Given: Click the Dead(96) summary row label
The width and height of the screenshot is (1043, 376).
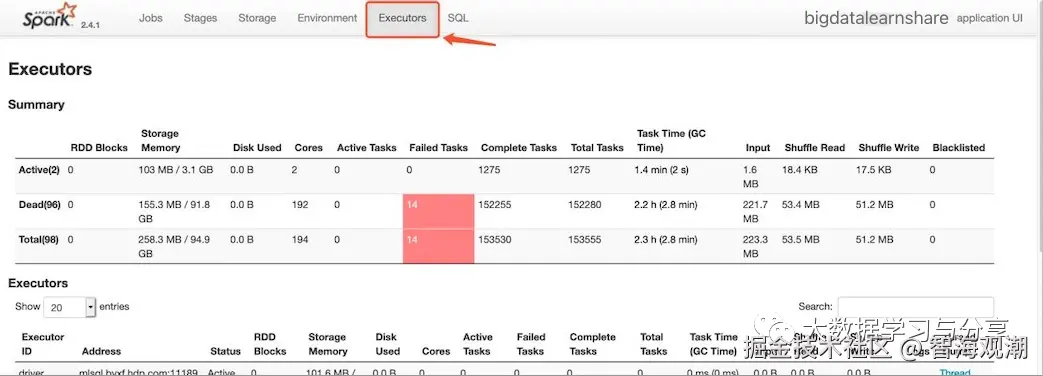Looking at the screenshot, I should (39, 204).
